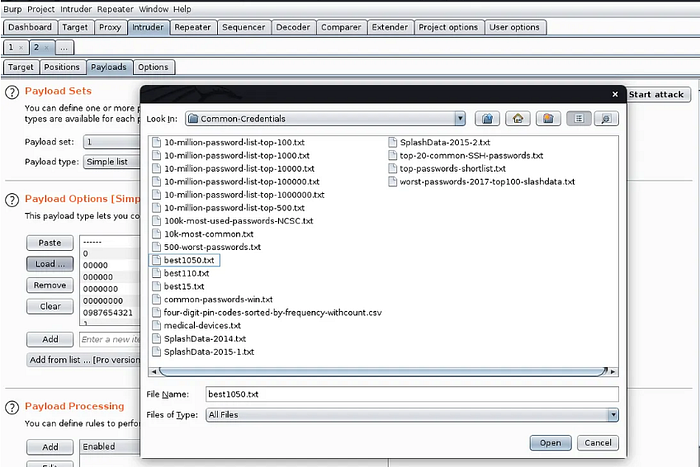Close Intruder attack tab 1

tap(21, 47)
